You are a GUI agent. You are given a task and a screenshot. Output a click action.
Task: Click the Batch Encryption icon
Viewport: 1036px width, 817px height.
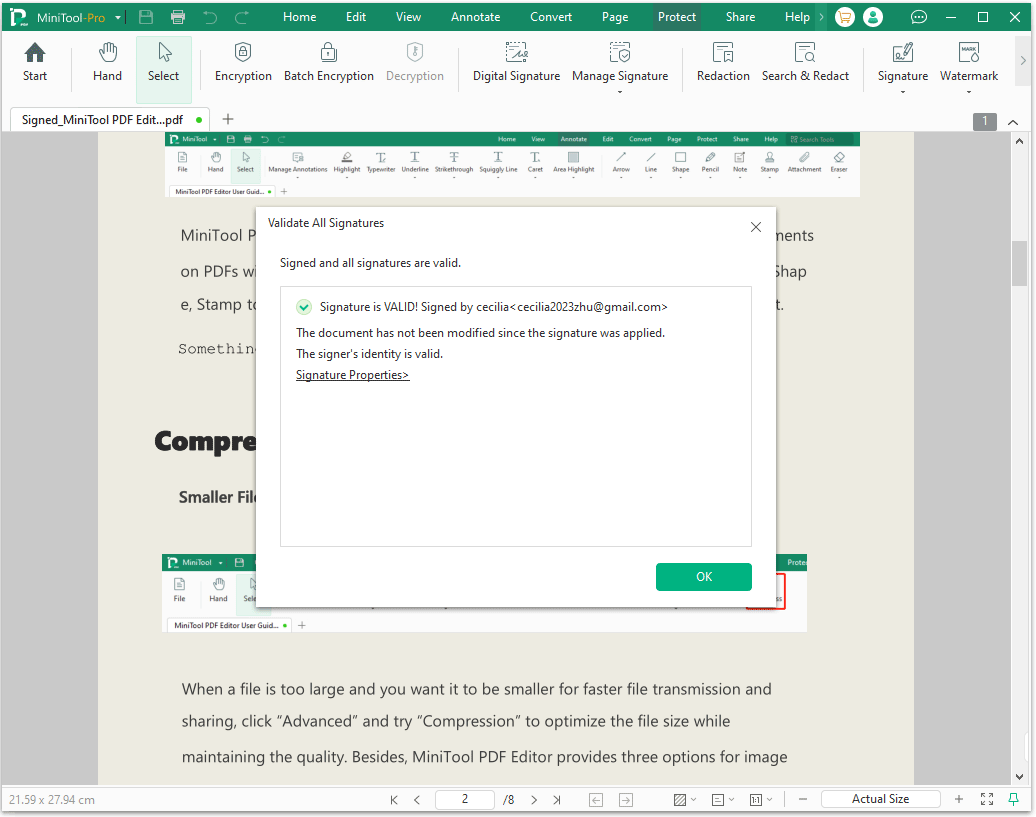[328, 64]
